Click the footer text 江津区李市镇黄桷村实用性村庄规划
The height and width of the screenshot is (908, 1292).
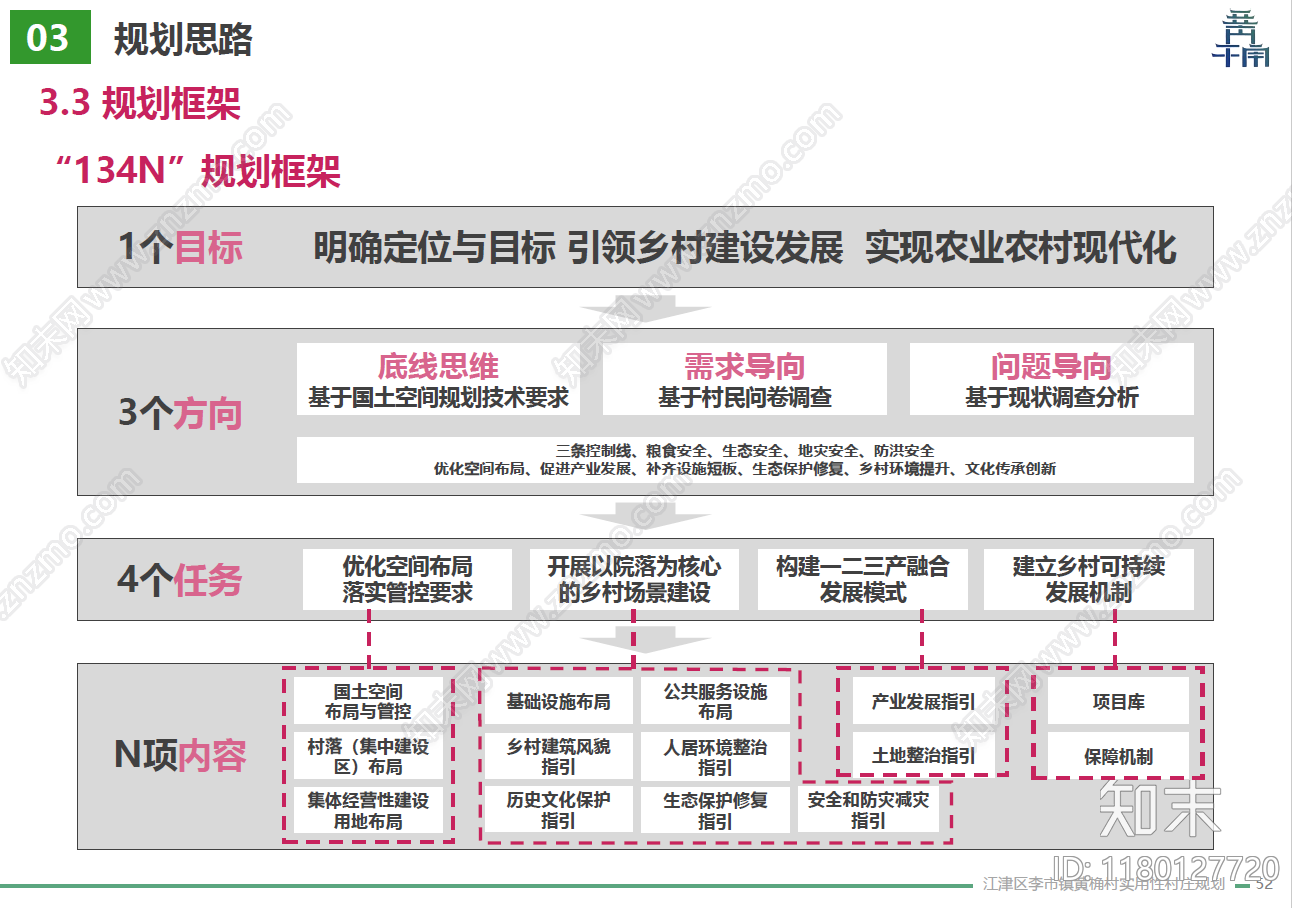coord(1103,884)
